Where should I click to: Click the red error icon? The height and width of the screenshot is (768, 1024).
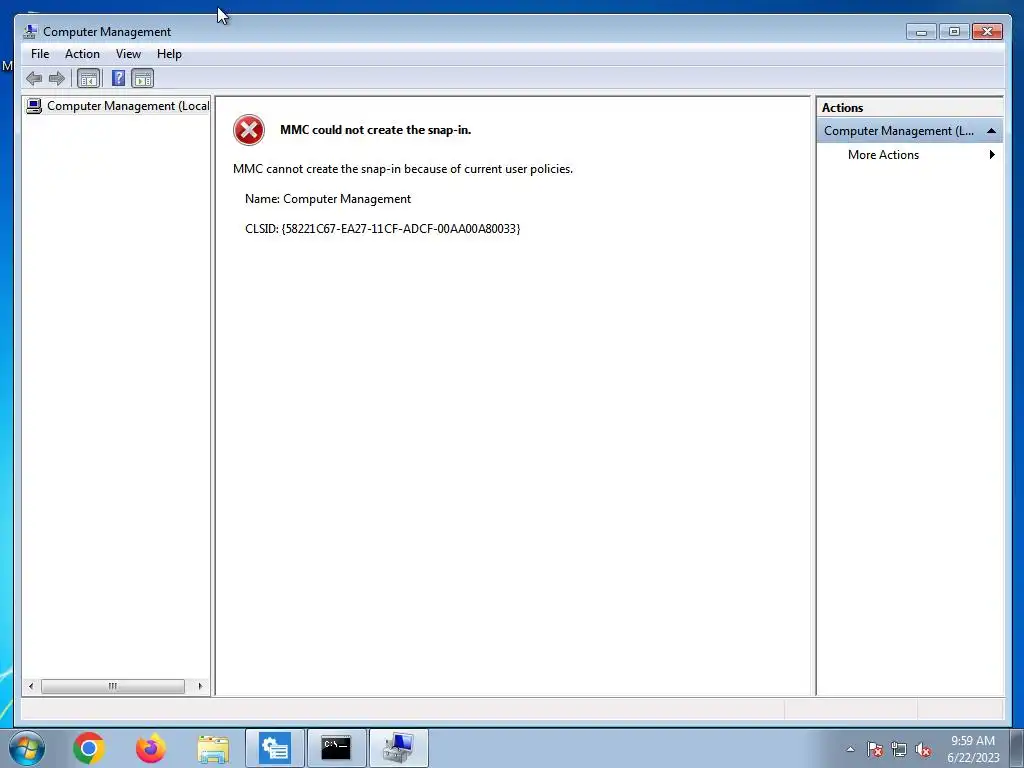tap(249, 130)
